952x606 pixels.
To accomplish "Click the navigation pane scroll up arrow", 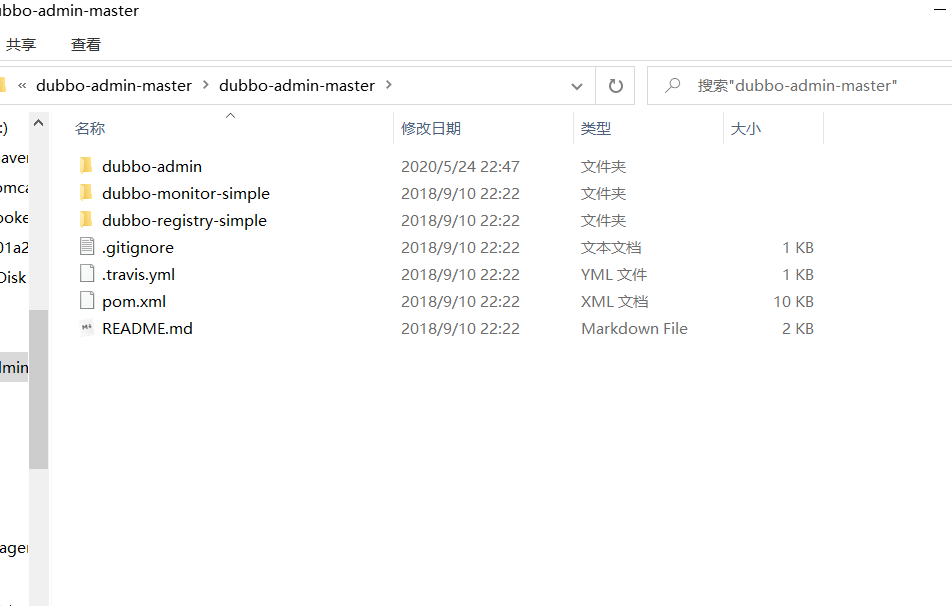I will (x=38, y=123).
